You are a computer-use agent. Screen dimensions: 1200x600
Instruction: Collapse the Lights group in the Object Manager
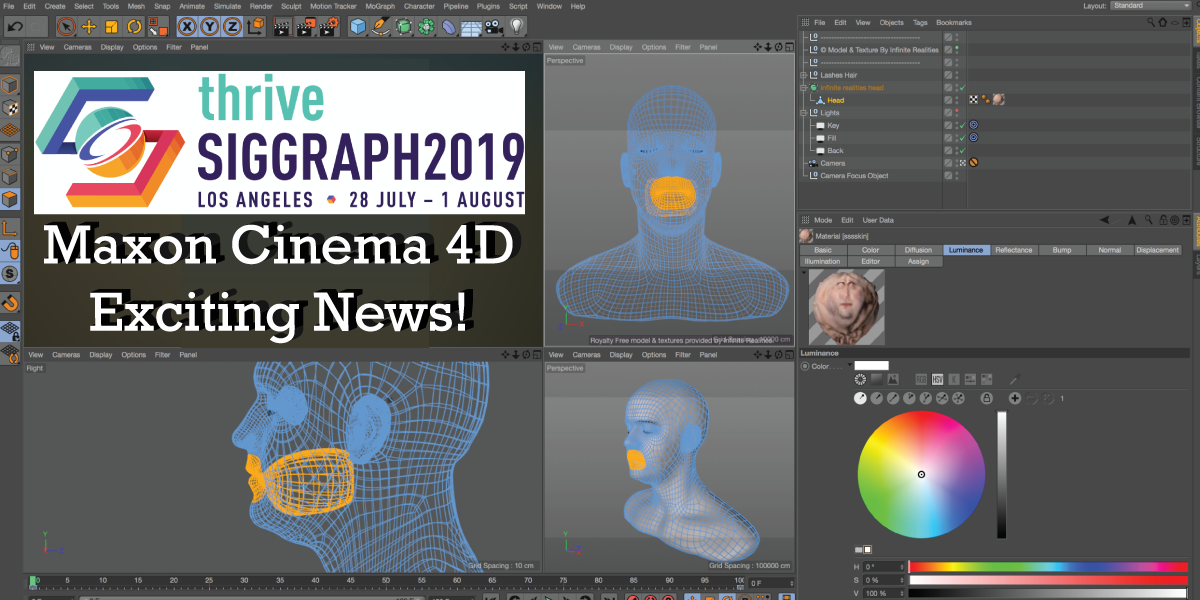pos(803,112)
